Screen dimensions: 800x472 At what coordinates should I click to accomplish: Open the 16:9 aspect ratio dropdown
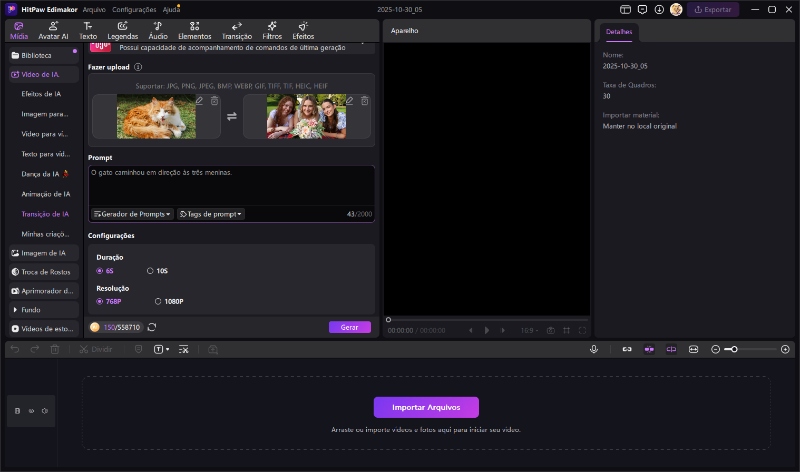530,331
